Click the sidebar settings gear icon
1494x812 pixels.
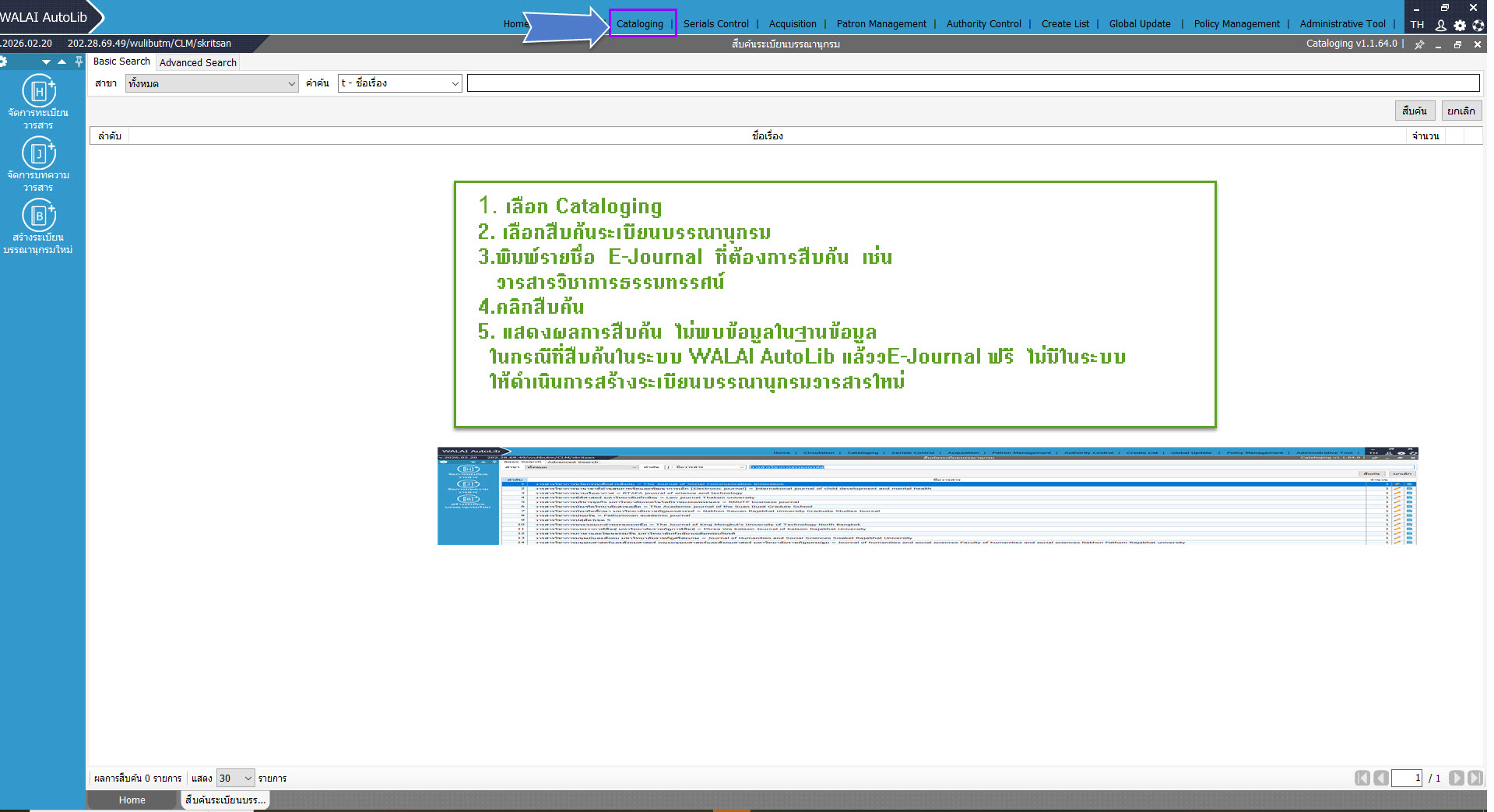click(3, 62)
